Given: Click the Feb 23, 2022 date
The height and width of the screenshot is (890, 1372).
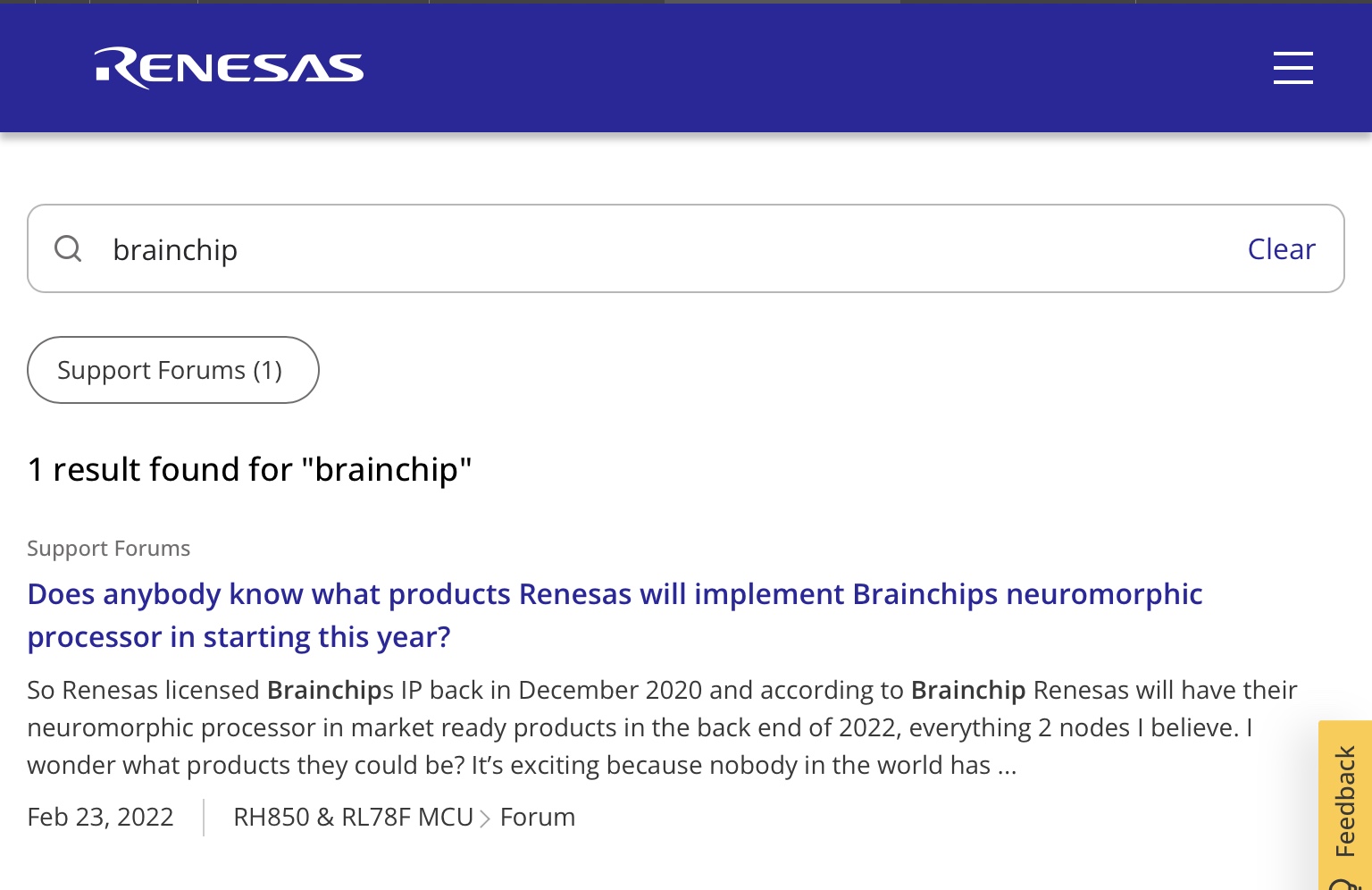Looking at the screenshot, I should tap(100, 818).
